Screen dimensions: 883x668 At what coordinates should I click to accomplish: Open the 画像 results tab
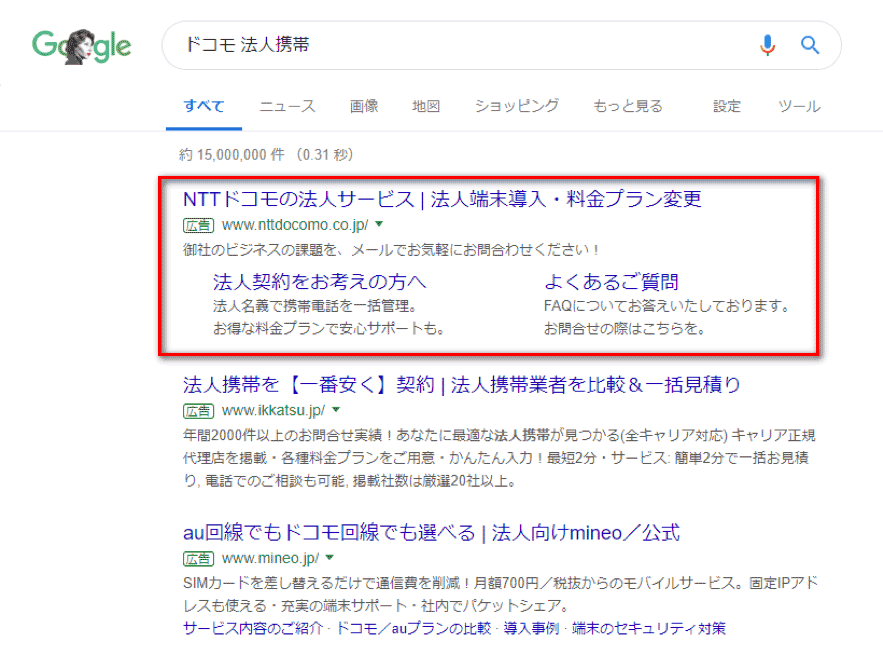point(364,106)
